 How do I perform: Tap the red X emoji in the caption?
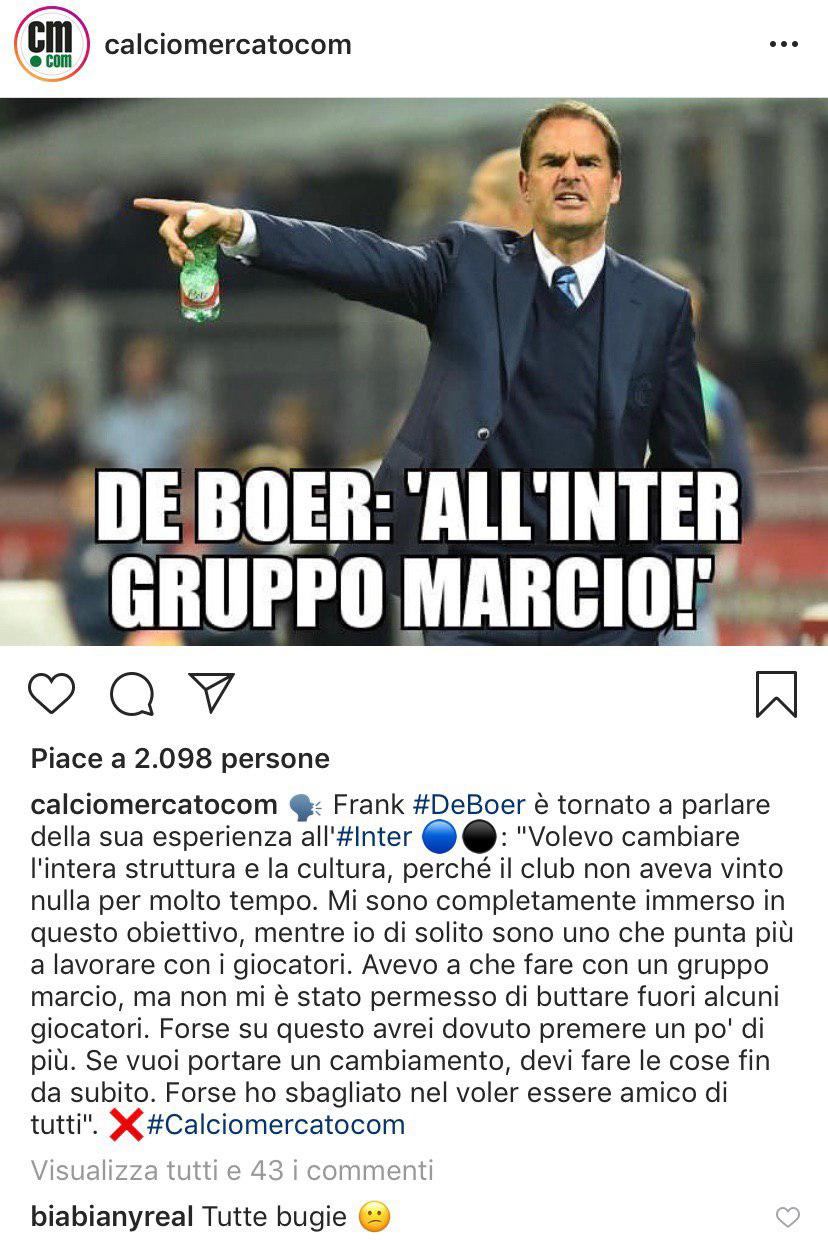point(125,1125)
